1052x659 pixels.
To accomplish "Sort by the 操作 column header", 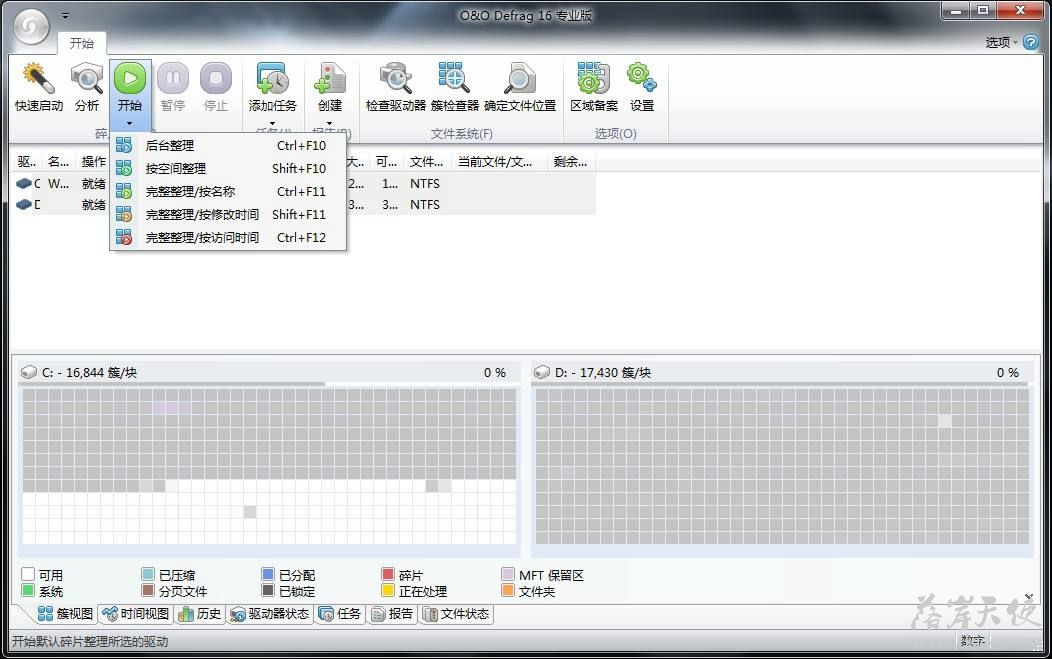I will pos(93,162).
